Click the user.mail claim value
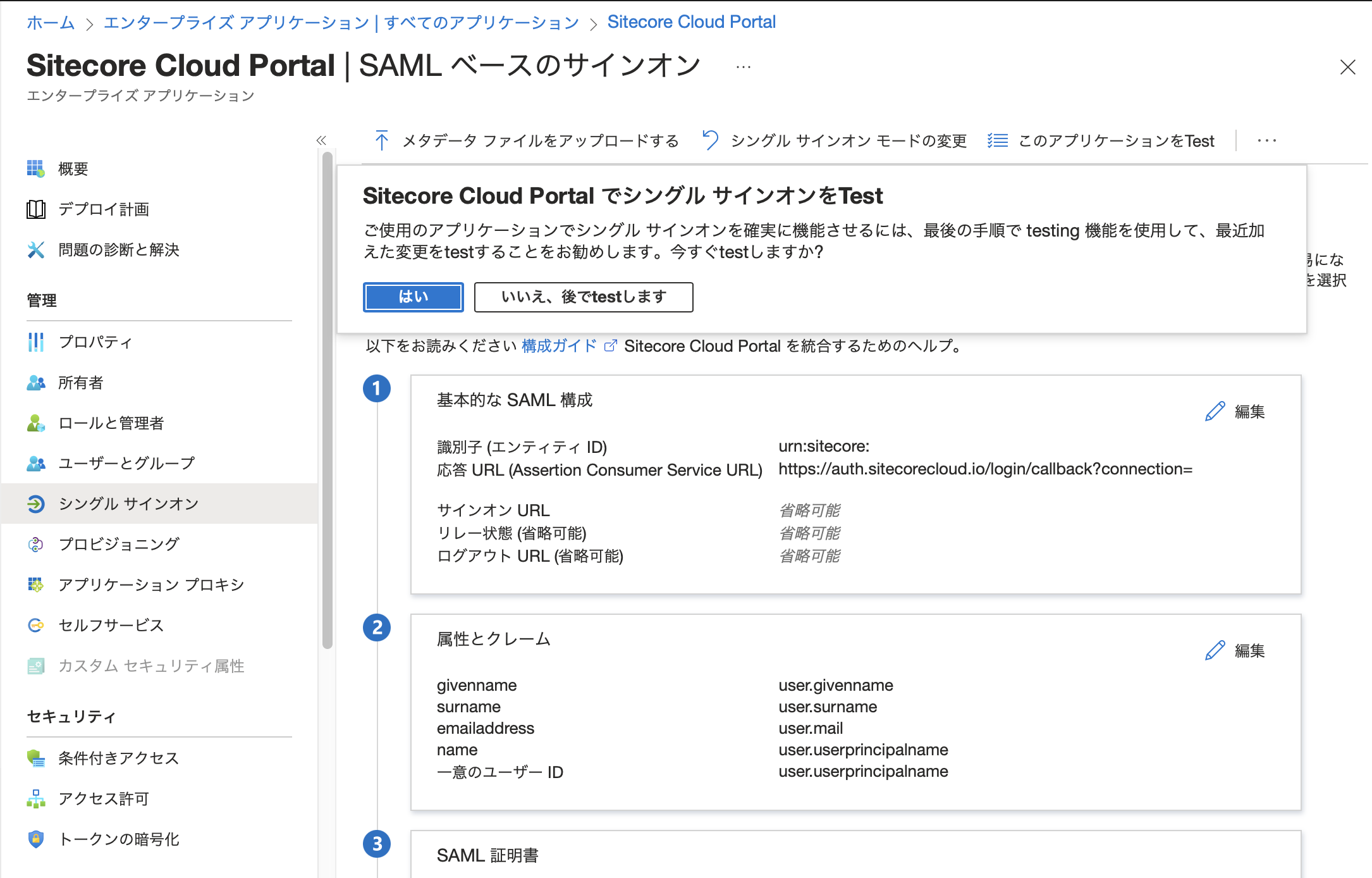This screenshot has width=1372, height=878. click(811, 728)
